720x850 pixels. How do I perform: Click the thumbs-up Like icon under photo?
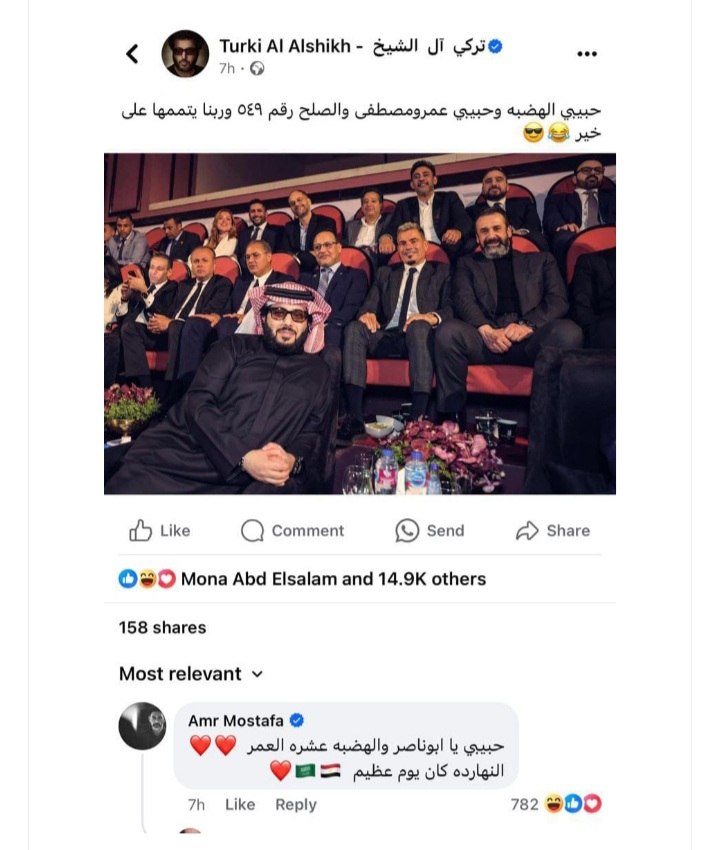(140, 530)
